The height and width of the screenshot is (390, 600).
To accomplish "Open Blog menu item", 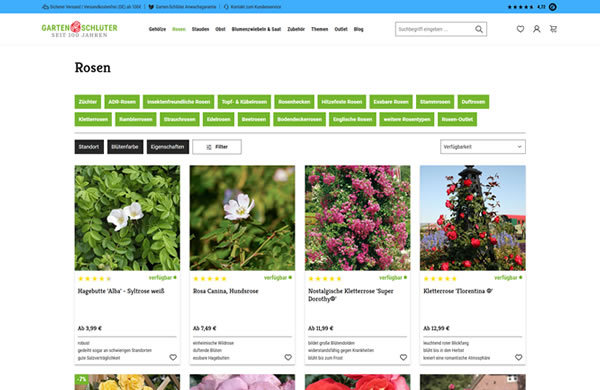I will click(359, 29).
